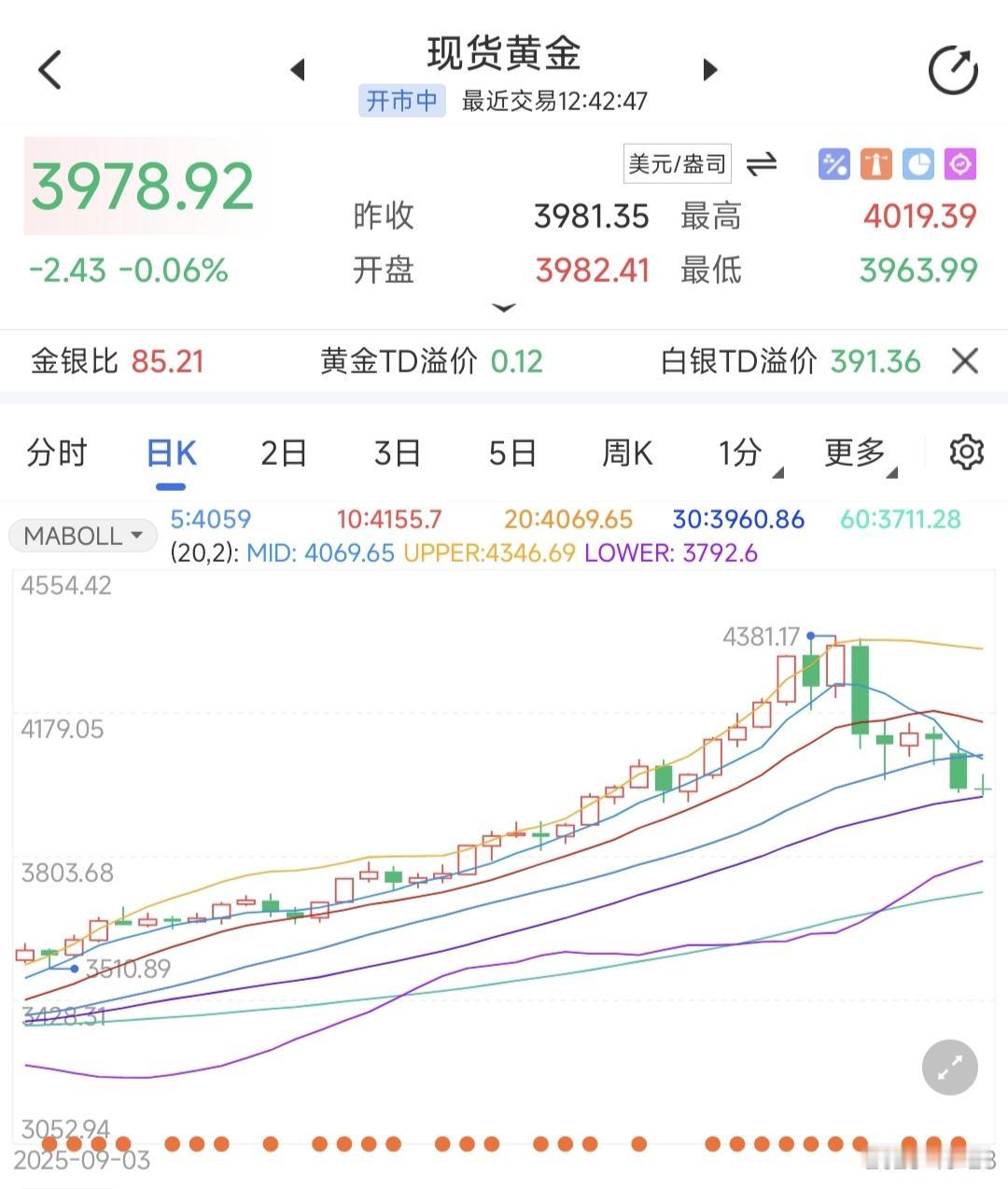
Task: Switch to the 周K weekly chart tab
Action: [625, 452]
